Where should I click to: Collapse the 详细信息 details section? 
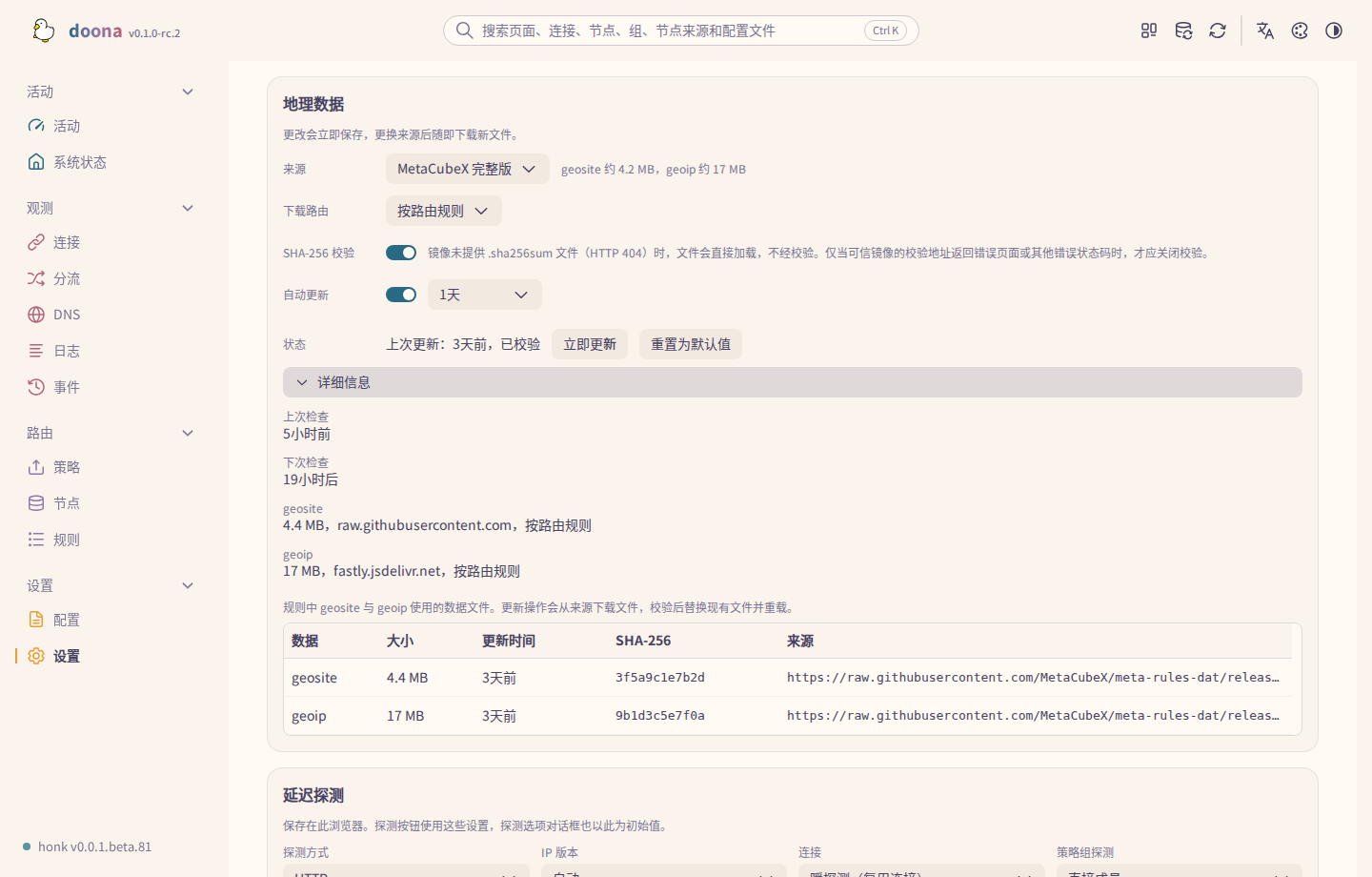coord(793,382)
